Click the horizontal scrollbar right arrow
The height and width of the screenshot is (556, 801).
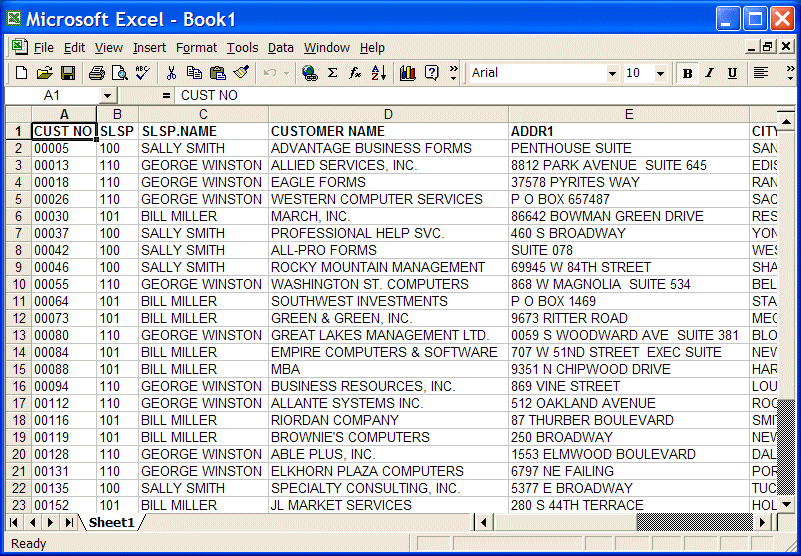coord(762,523)
